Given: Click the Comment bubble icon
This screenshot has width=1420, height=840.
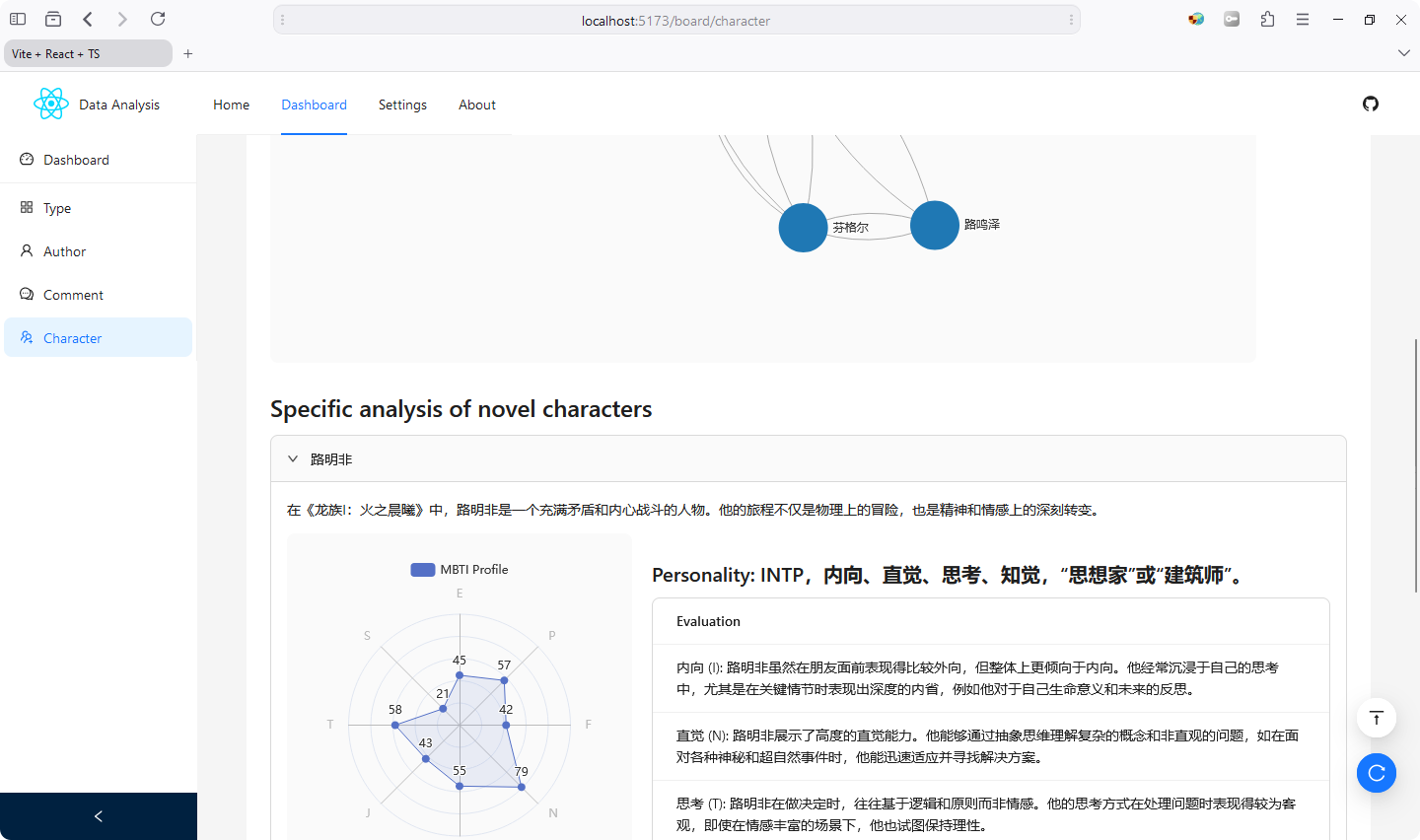Looking at the screenshot, I should tap(27, 294).
